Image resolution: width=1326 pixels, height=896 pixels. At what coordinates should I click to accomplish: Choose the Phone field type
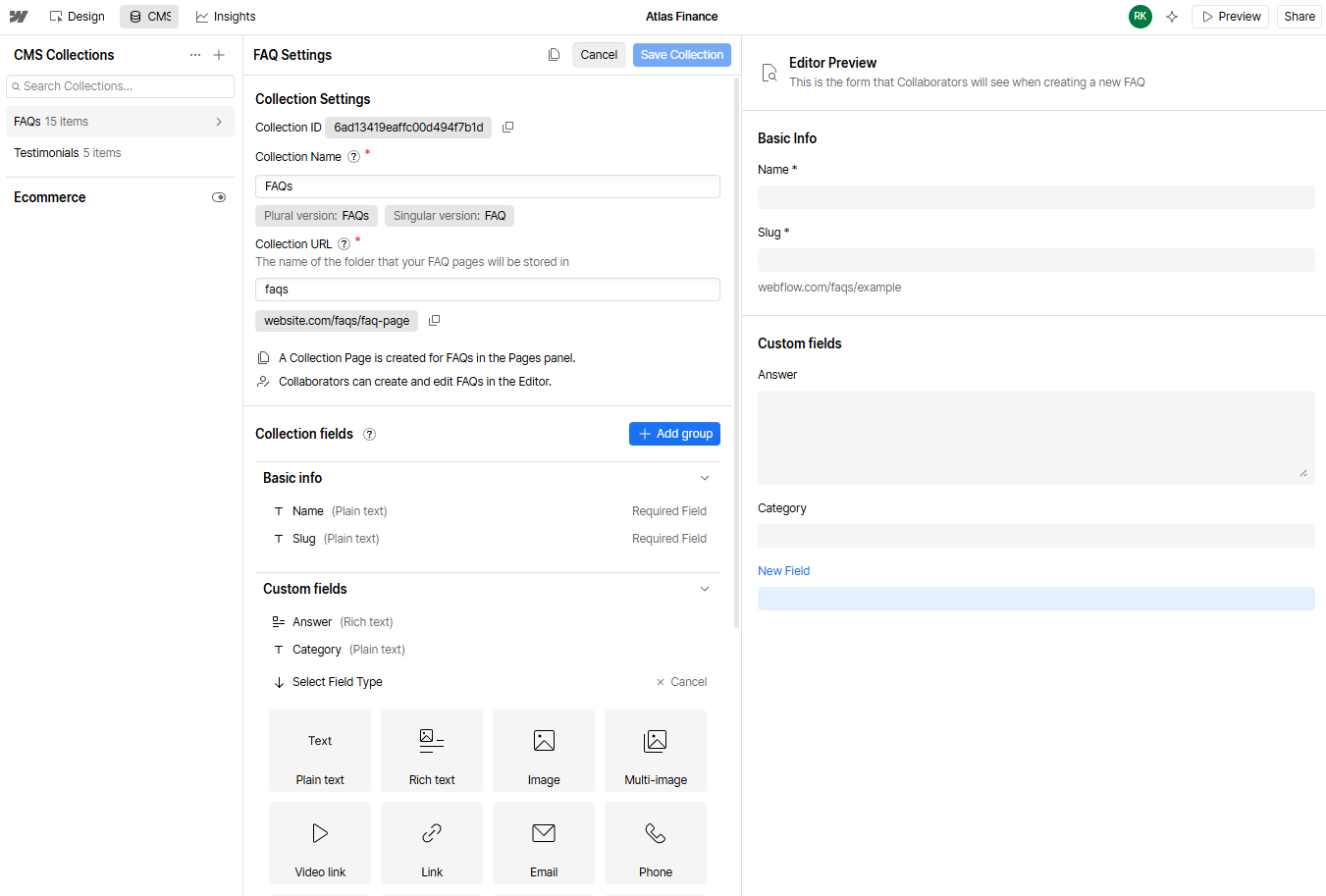pyautogui.click(x=656, y=843)
